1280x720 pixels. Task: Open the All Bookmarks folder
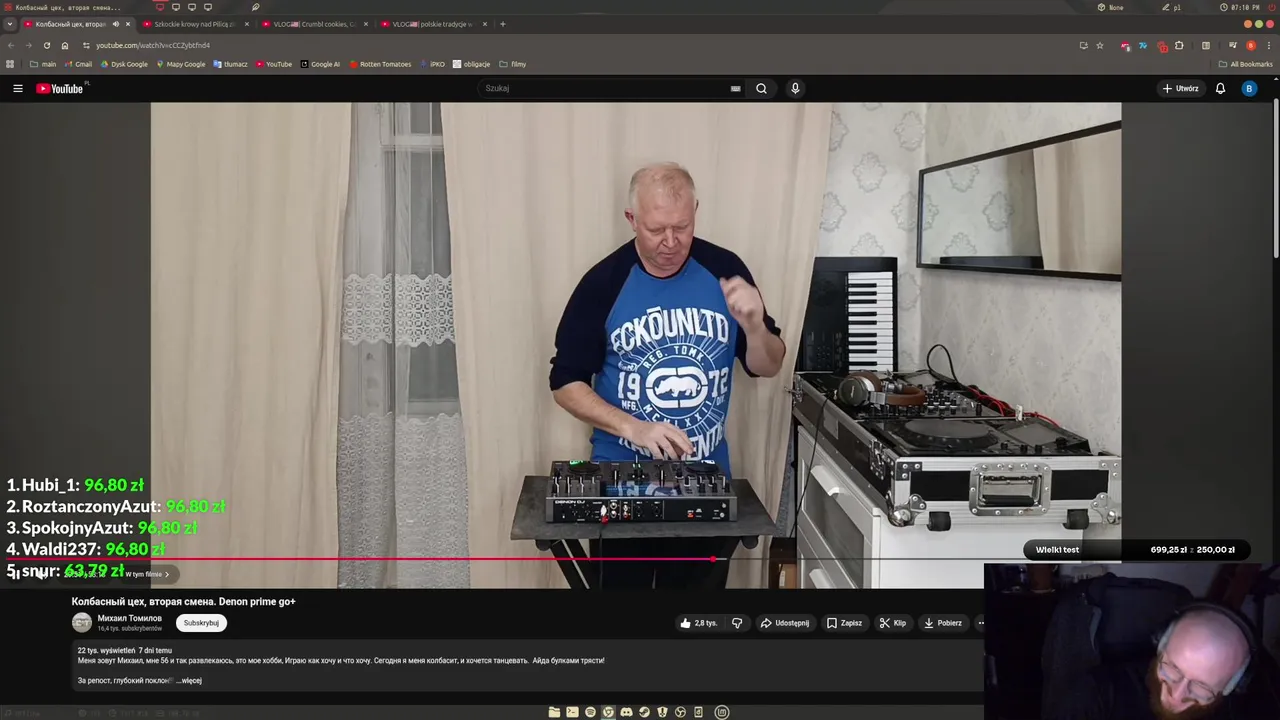click(1246, 64)
